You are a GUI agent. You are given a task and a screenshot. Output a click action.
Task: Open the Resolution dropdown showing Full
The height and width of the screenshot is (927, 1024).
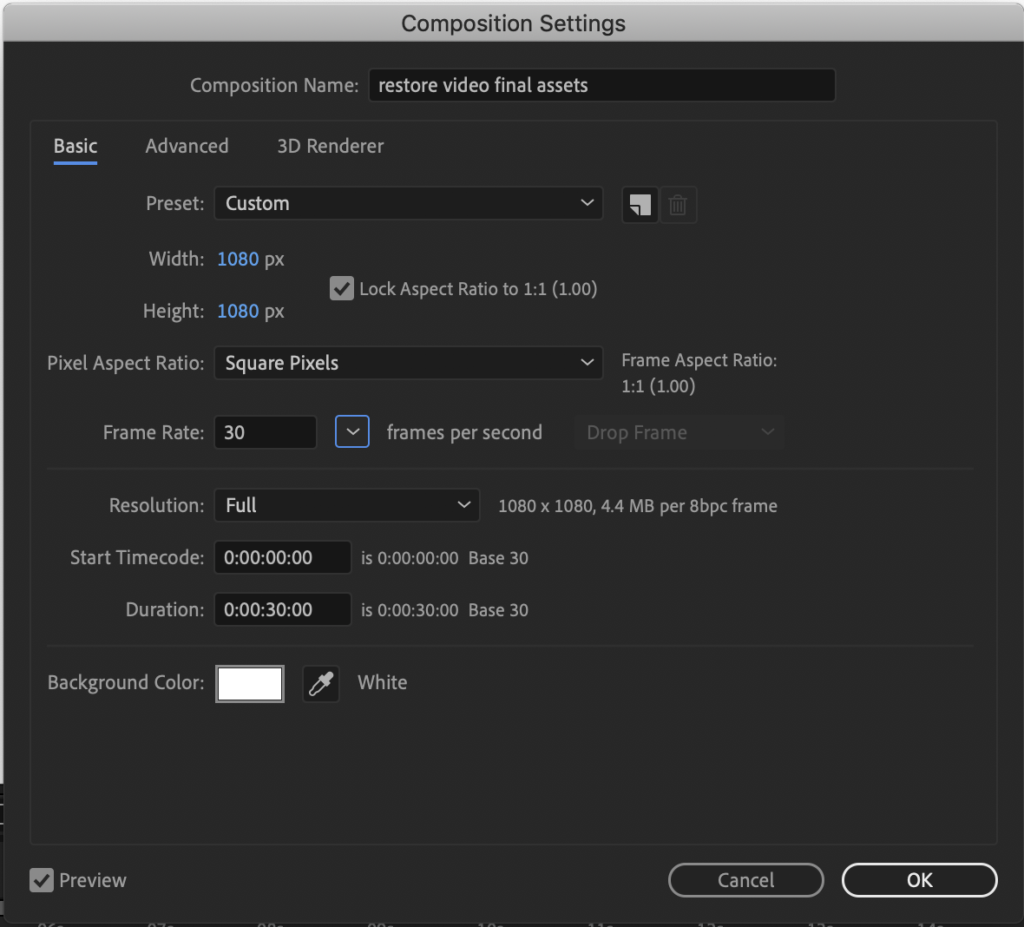[346, 505]
